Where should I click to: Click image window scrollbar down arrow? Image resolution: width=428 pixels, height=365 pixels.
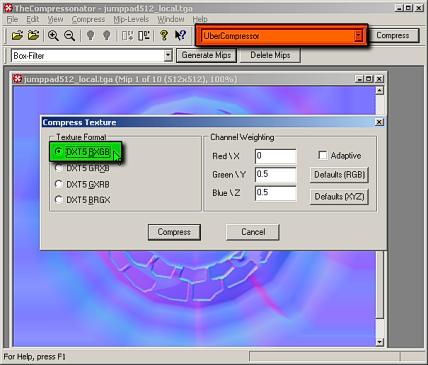380,342
